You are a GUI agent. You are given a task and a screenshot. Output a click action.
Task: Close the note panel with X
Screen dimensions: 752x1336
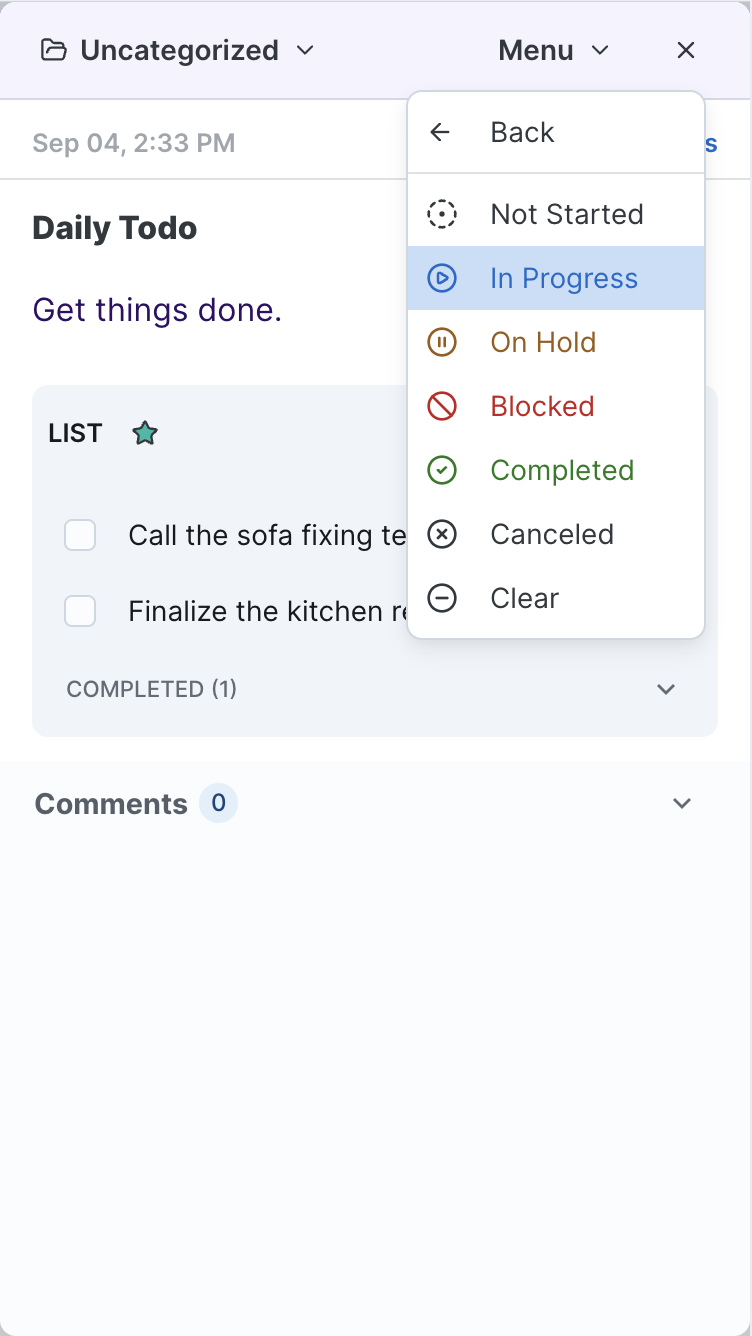tap(686, 50)
